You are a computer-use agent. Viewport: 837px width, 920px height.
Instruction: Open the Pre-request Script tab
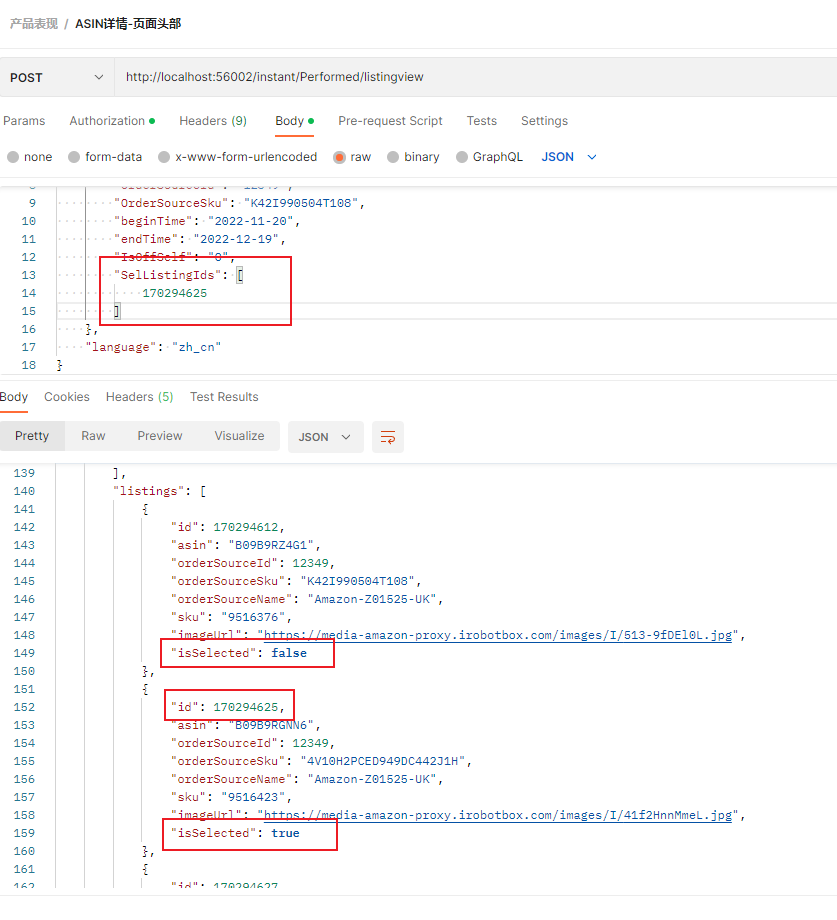pos(390,121)
